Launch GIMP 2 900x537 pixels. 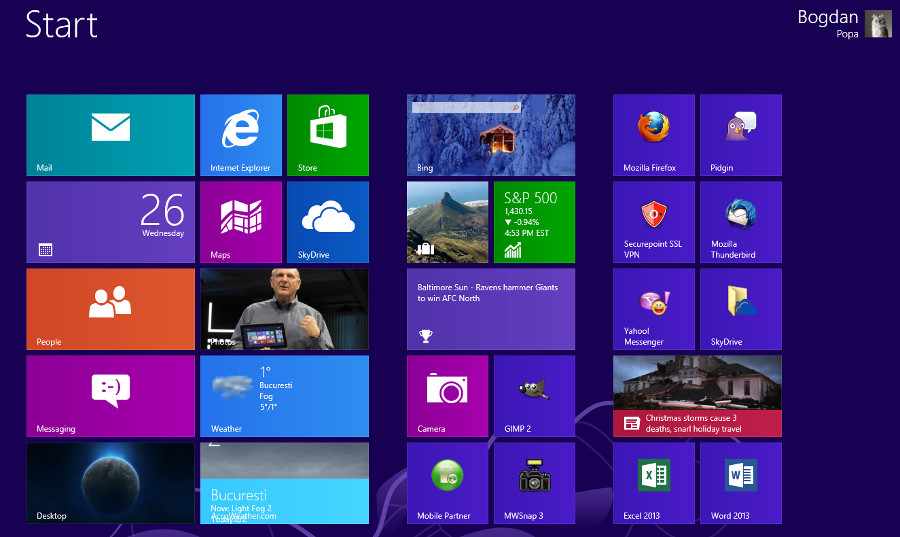click(534, 396)
